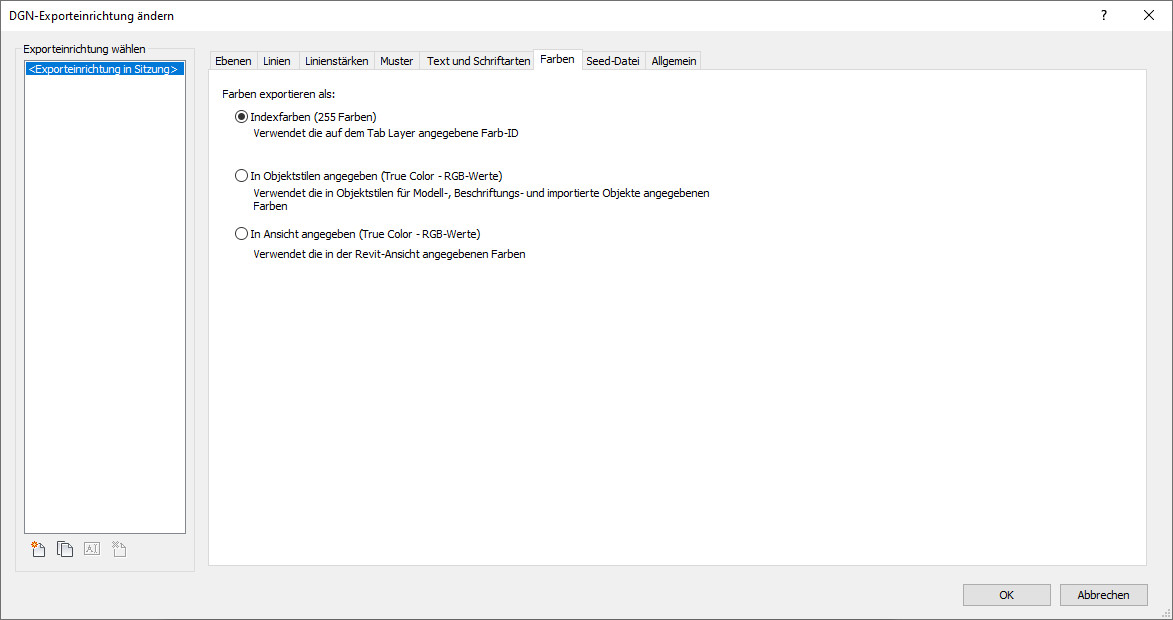The width and height of the screenshot is (1173, 620).
Task: Click the Farben tab
Action: (557, 60)
